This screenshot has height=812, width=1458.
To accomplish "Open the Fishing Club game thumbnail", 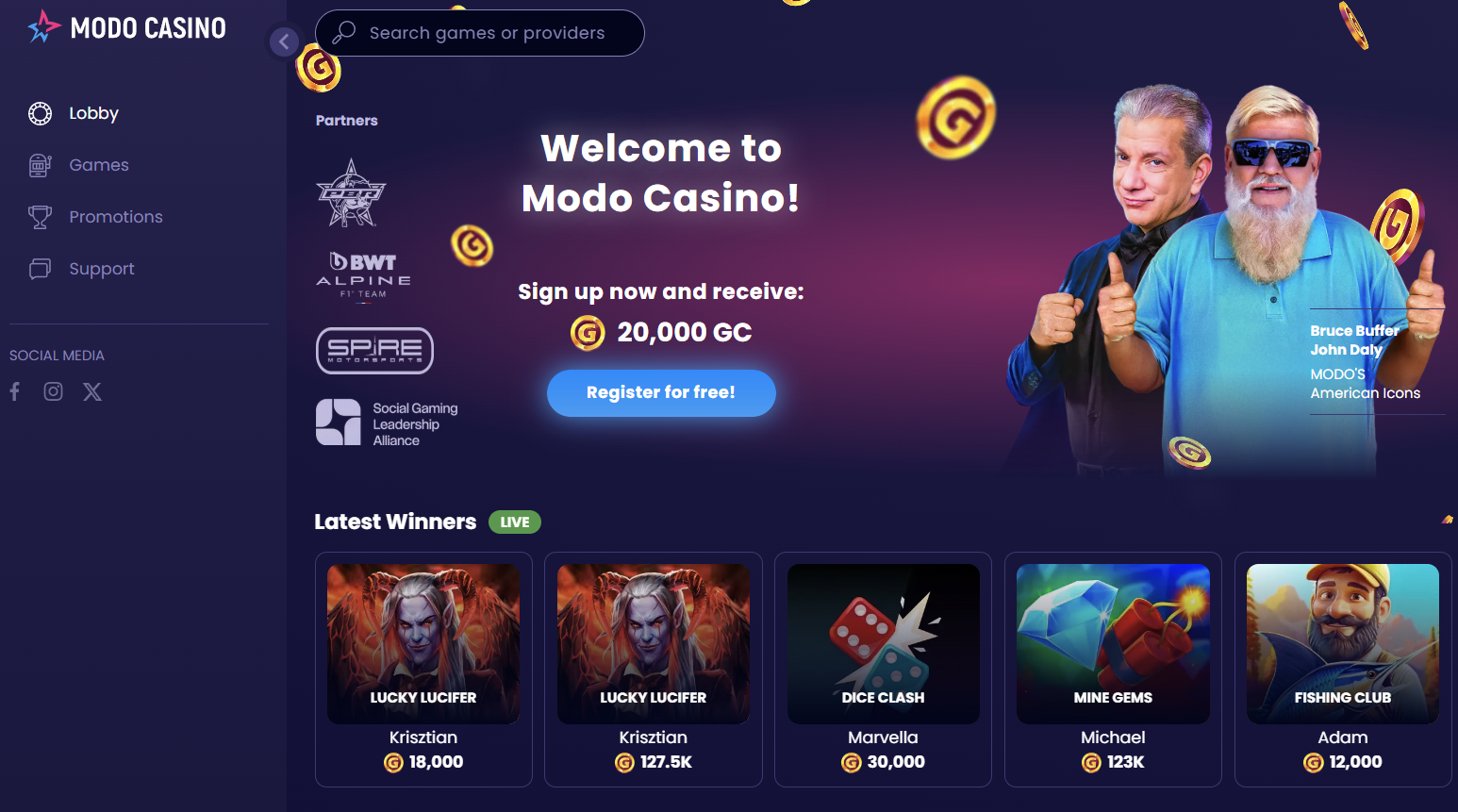I will [x=1343, y=644].
